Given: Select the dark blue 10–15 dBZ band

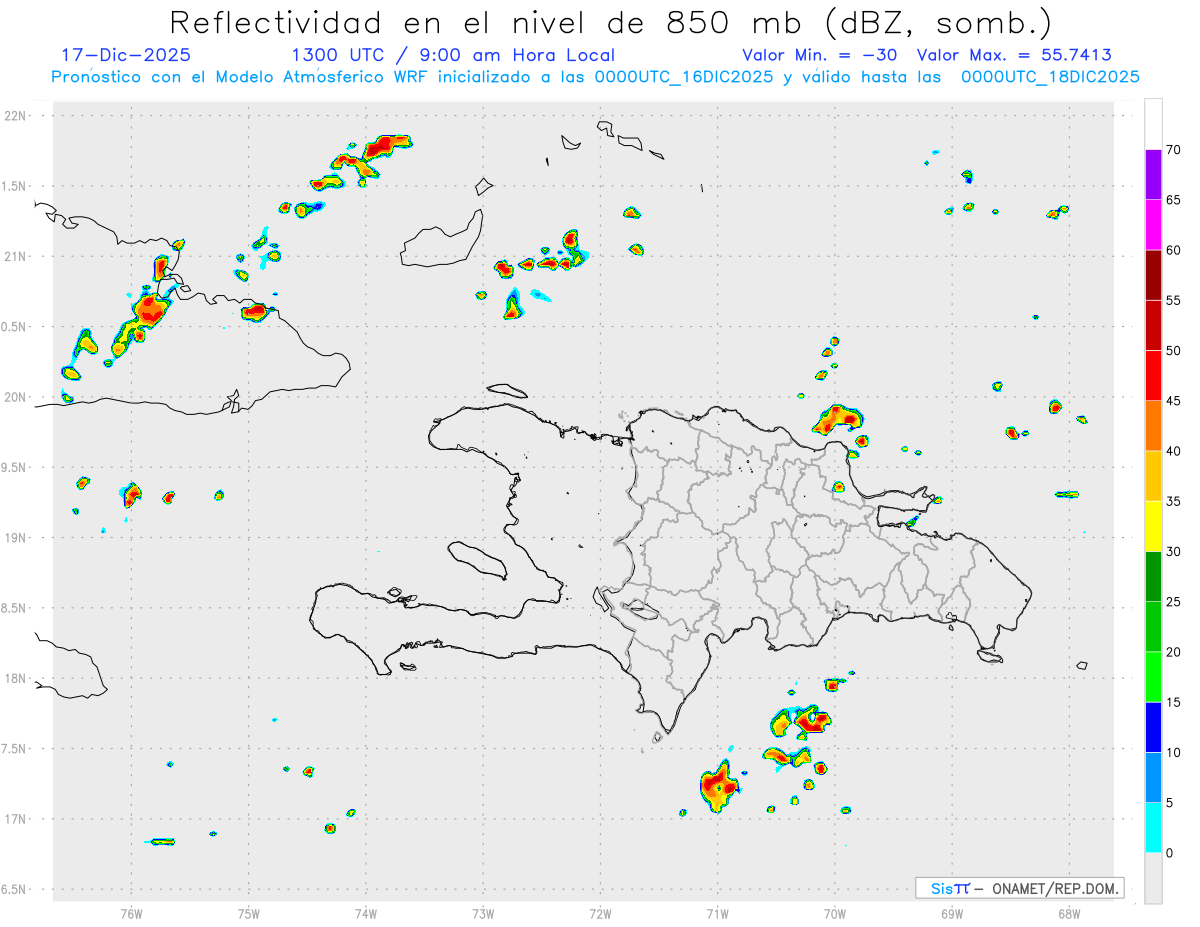Looking at the screenshot, I should (1153, 728).
